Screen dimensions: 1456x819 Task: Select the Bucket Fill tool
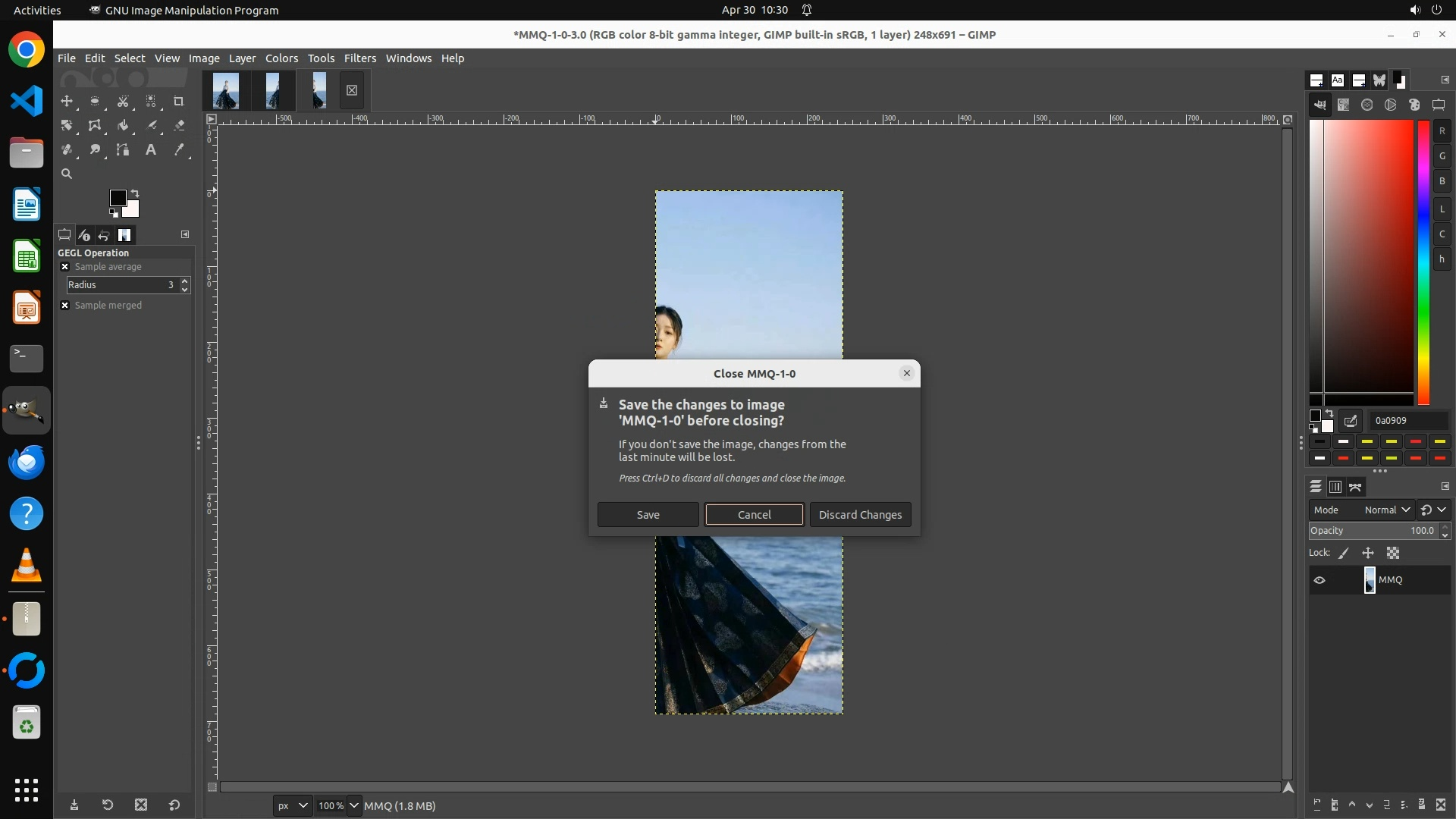coord(123,126)
